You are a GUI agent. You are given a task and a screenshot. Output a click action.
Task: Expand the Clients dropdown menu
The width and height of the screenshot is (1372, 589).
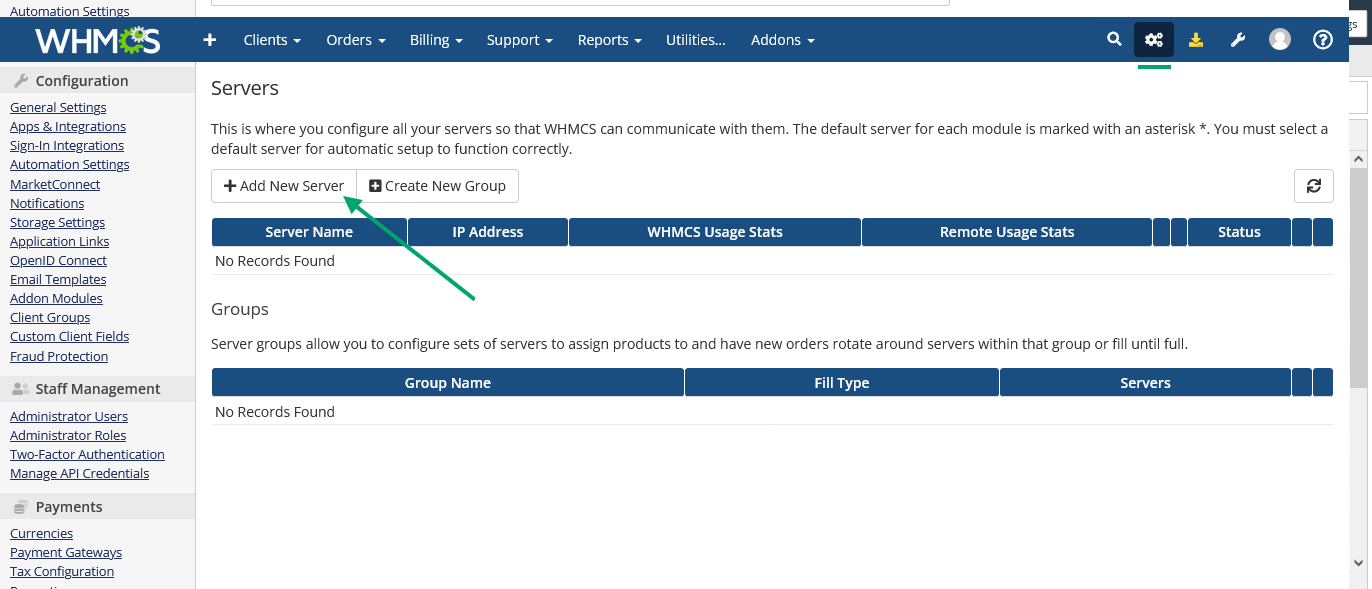[272, 40]
